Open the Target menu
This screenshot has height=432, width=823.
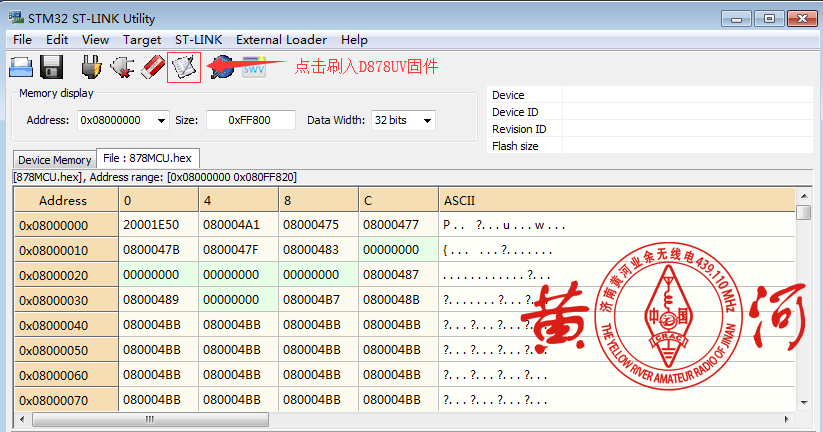coord(142,40)
